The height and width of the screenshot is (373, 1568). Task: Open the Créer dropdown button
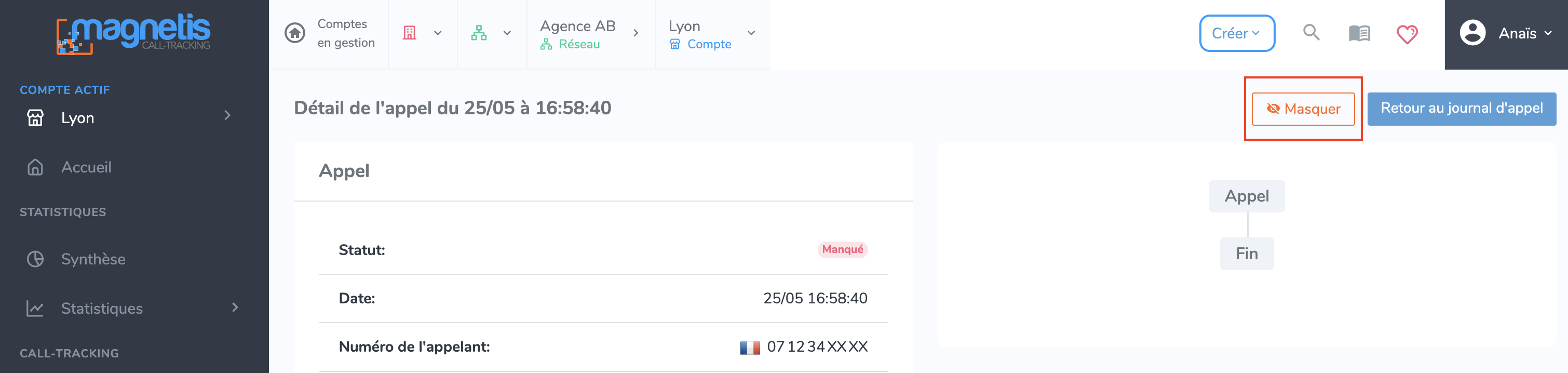(1237, 34)
